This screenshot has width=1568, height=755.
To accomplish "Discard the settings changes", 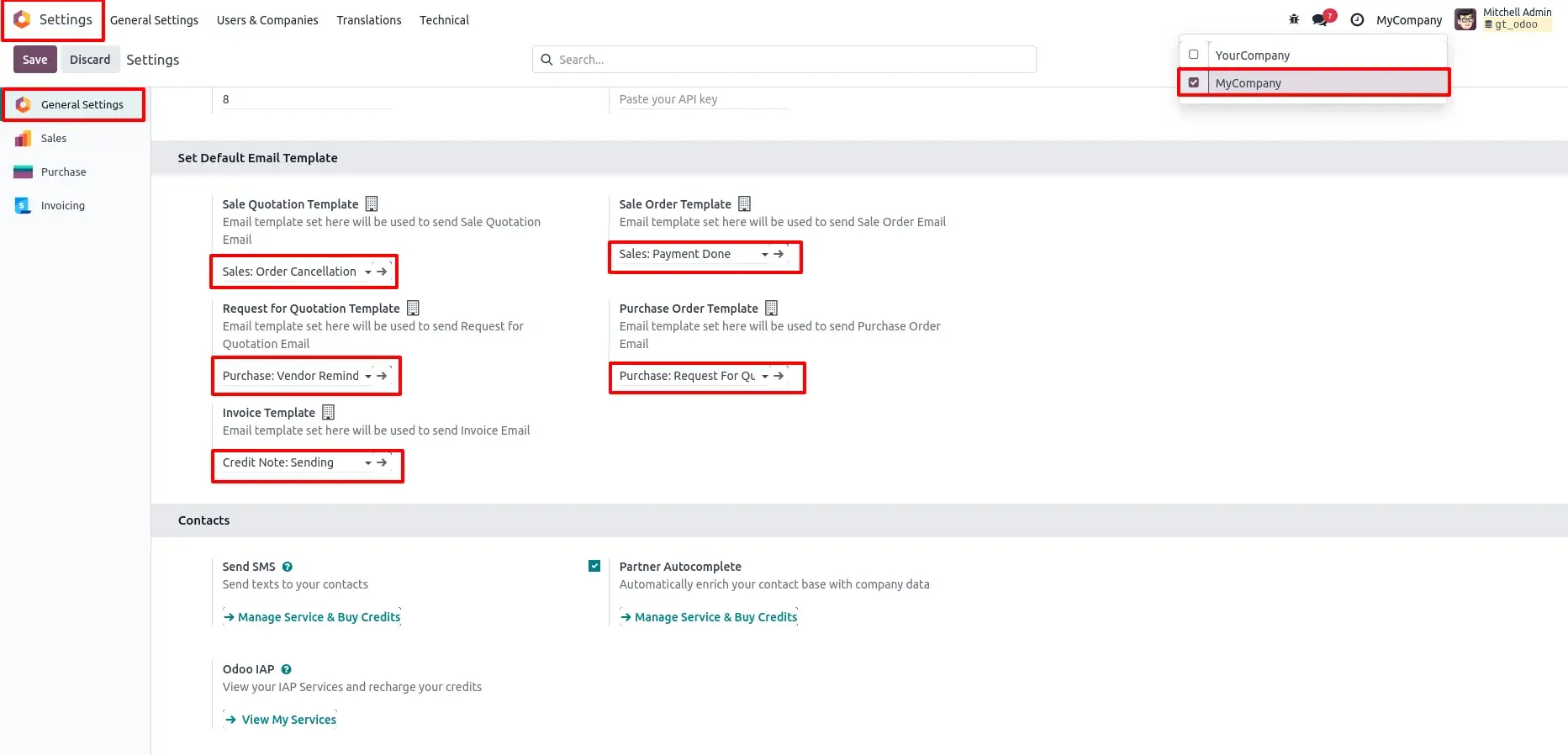I will point(90,60).
